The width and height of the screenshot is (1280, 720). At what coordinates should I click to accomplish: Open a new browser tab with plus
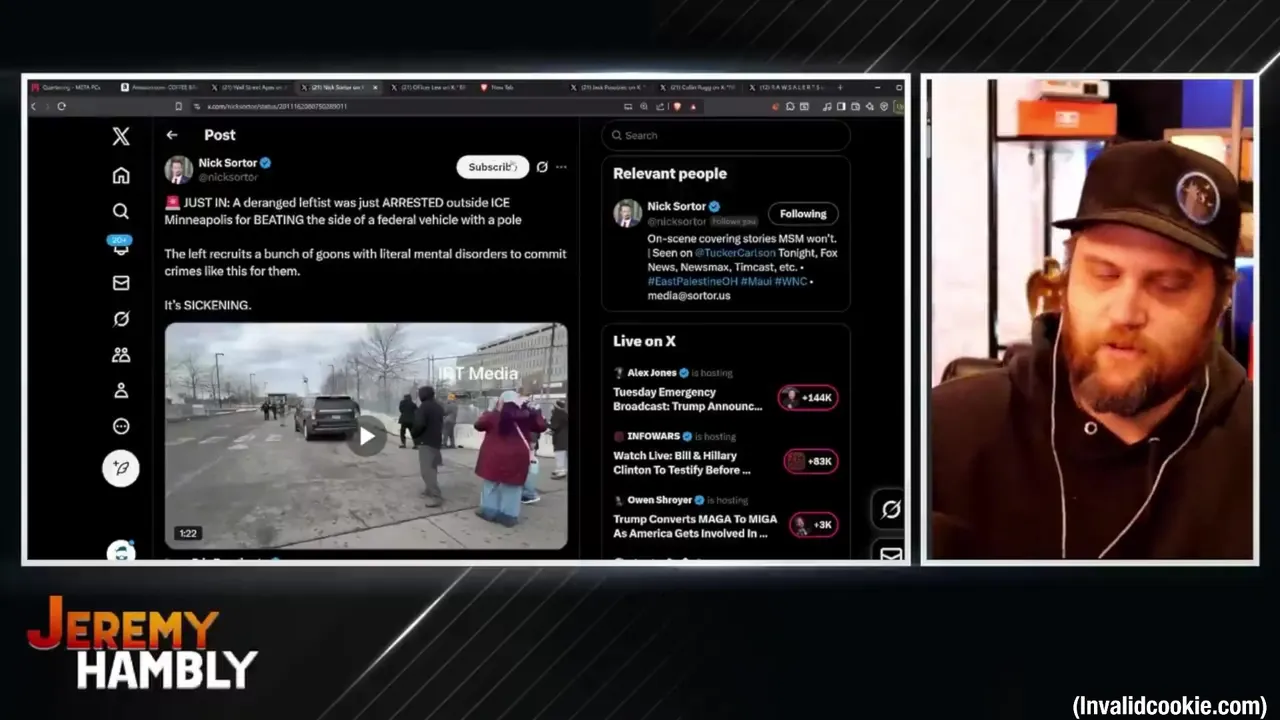click(839, 87)
